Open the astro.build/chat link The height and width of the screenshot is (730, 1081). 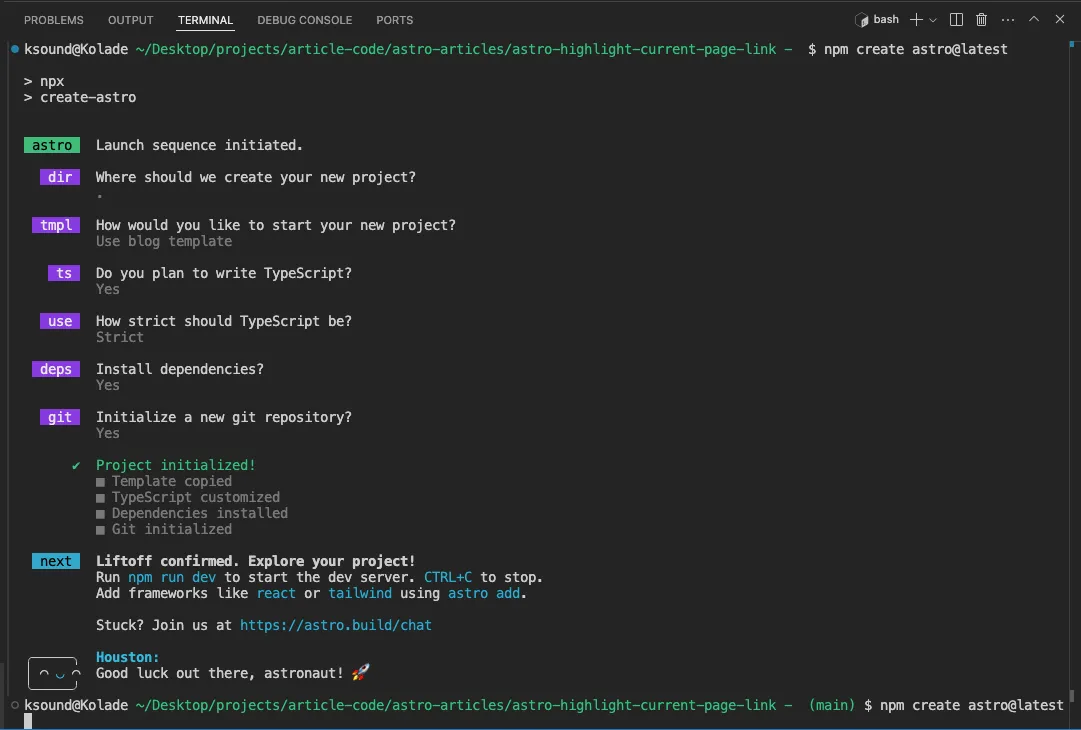(336, 625)
